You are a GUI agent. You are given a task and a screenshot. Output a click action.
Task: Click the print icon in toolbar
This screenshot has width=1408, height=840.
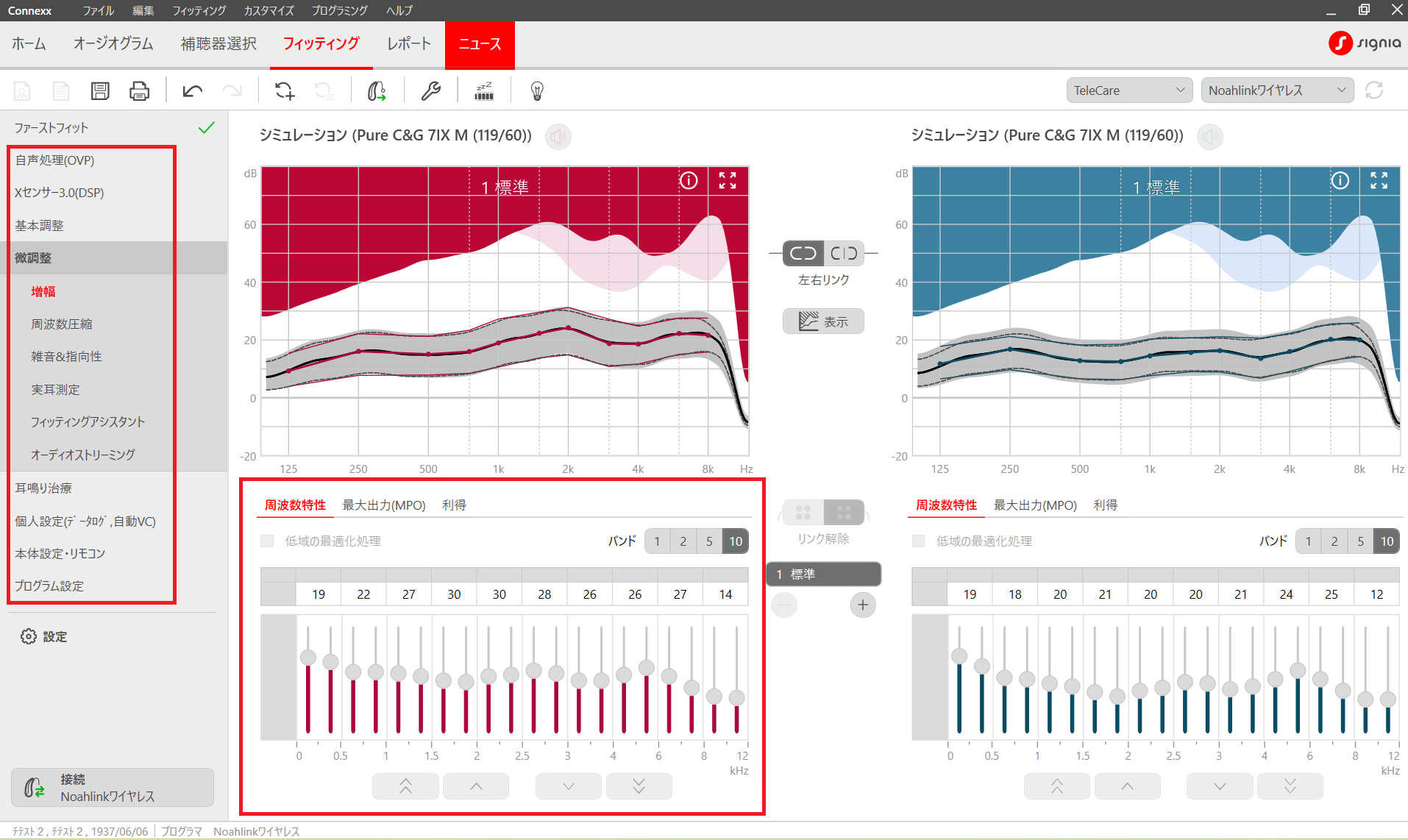point(139,90)
